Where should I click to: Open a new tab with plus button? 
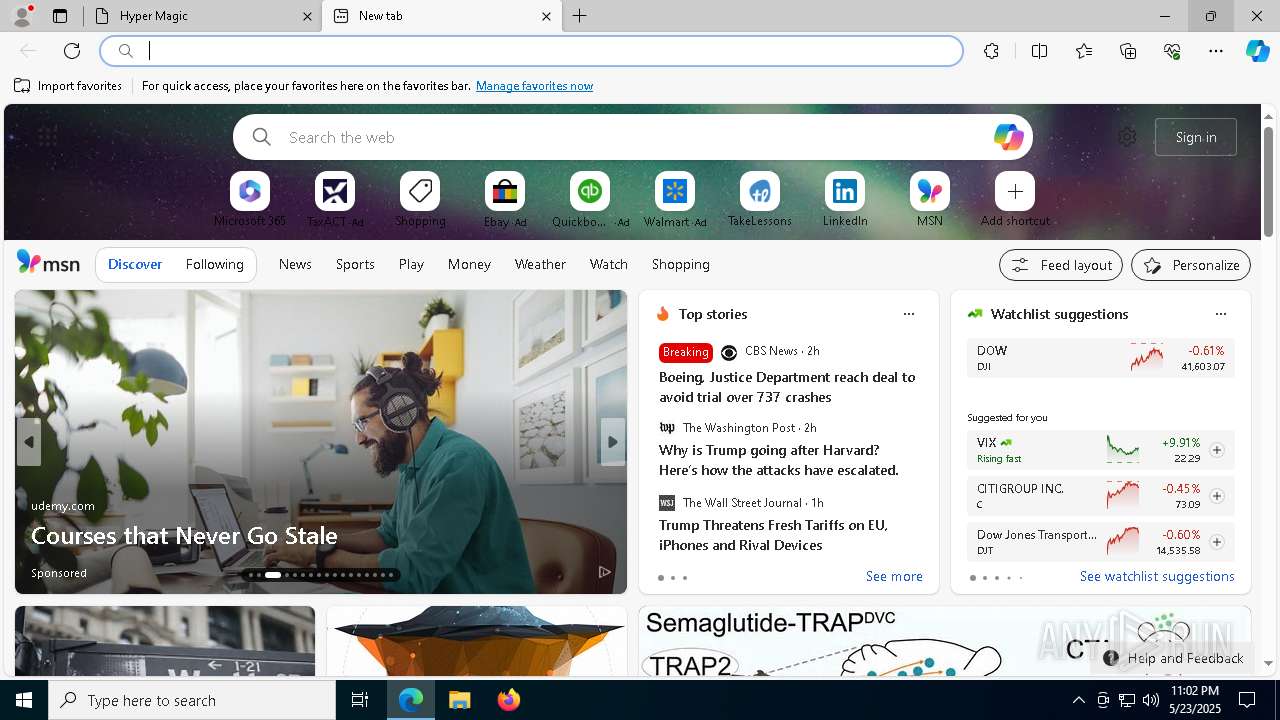coord(579,16)
